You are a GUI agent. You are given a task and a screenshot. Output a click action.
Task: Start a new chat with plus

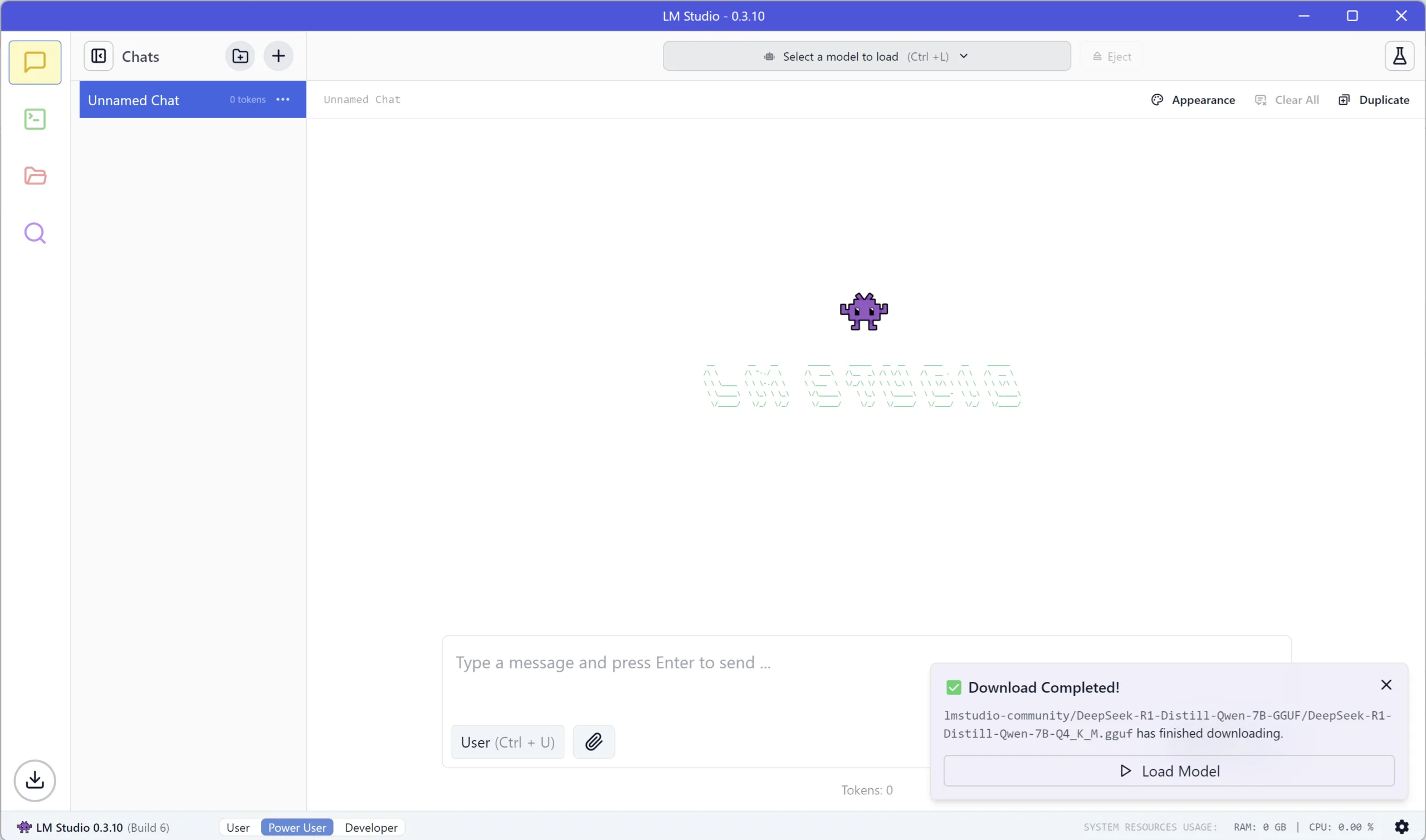tap(279, 56)
